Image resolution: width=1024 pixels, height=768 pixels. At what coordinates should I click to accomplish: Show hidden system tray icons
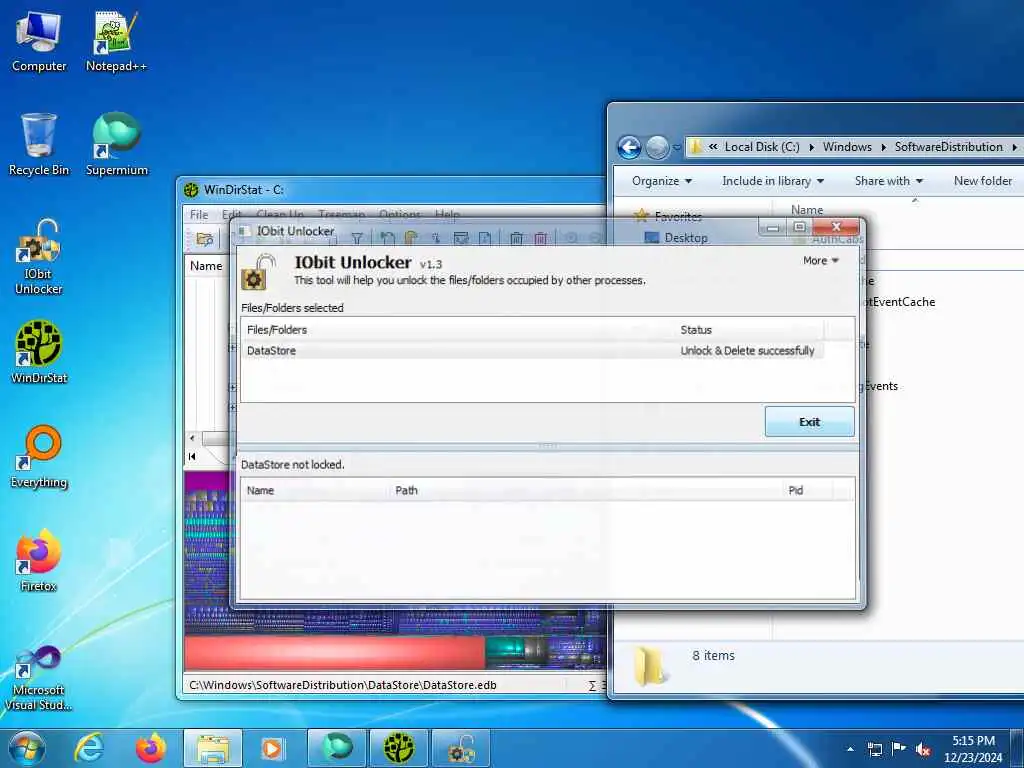850,749
